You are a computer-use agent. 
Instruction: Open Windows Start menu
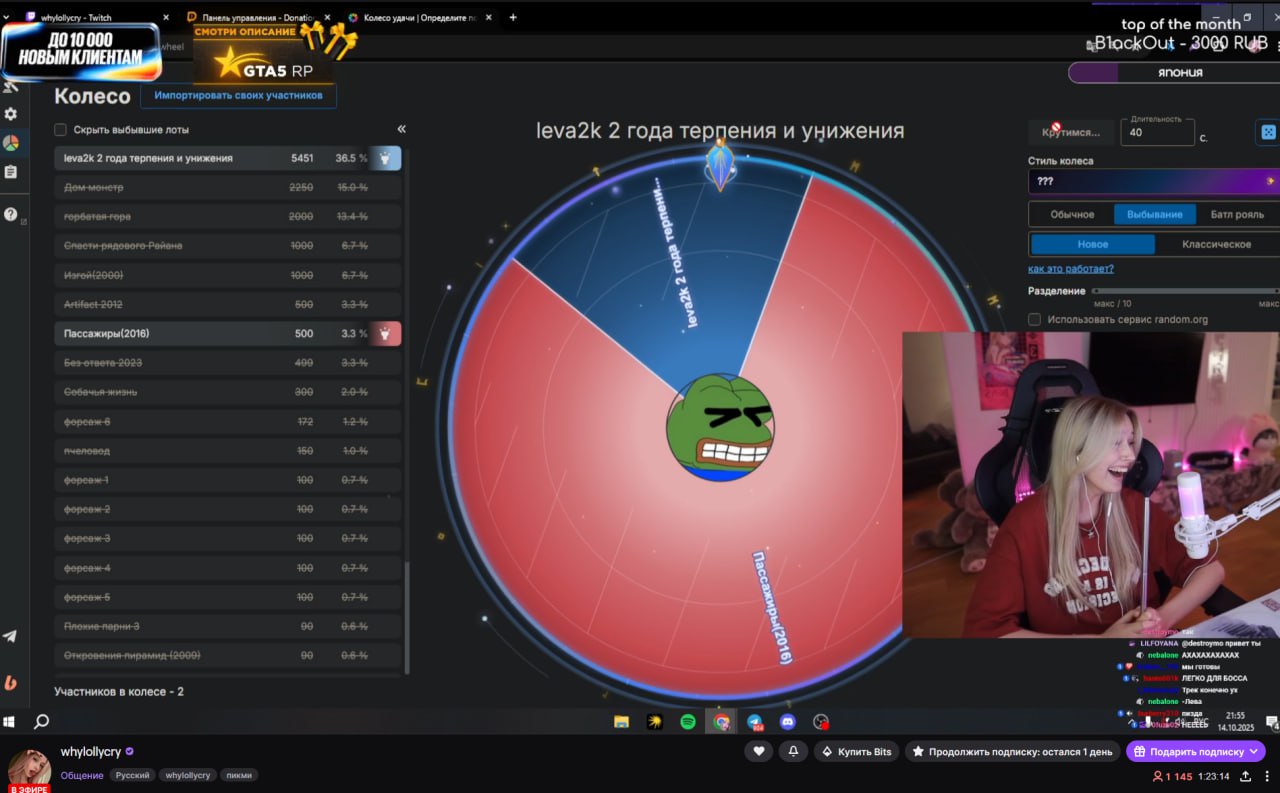[x=11, y=721]
